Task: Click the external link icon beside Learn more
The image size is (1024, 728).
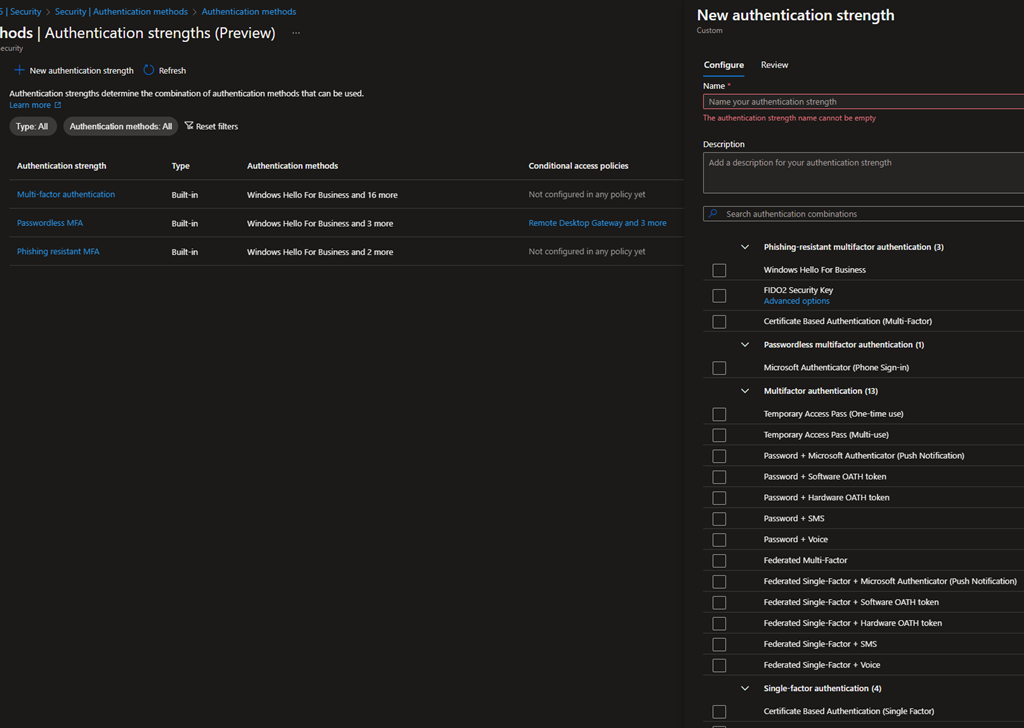Action: [58, 105]
